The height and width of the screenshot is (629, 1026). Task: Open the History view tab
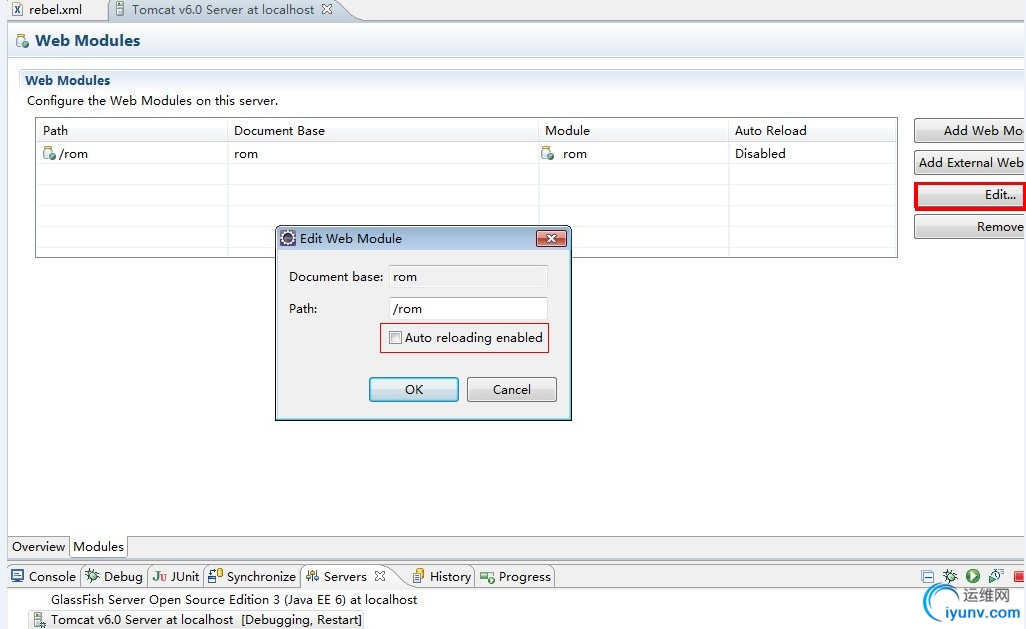442,576
